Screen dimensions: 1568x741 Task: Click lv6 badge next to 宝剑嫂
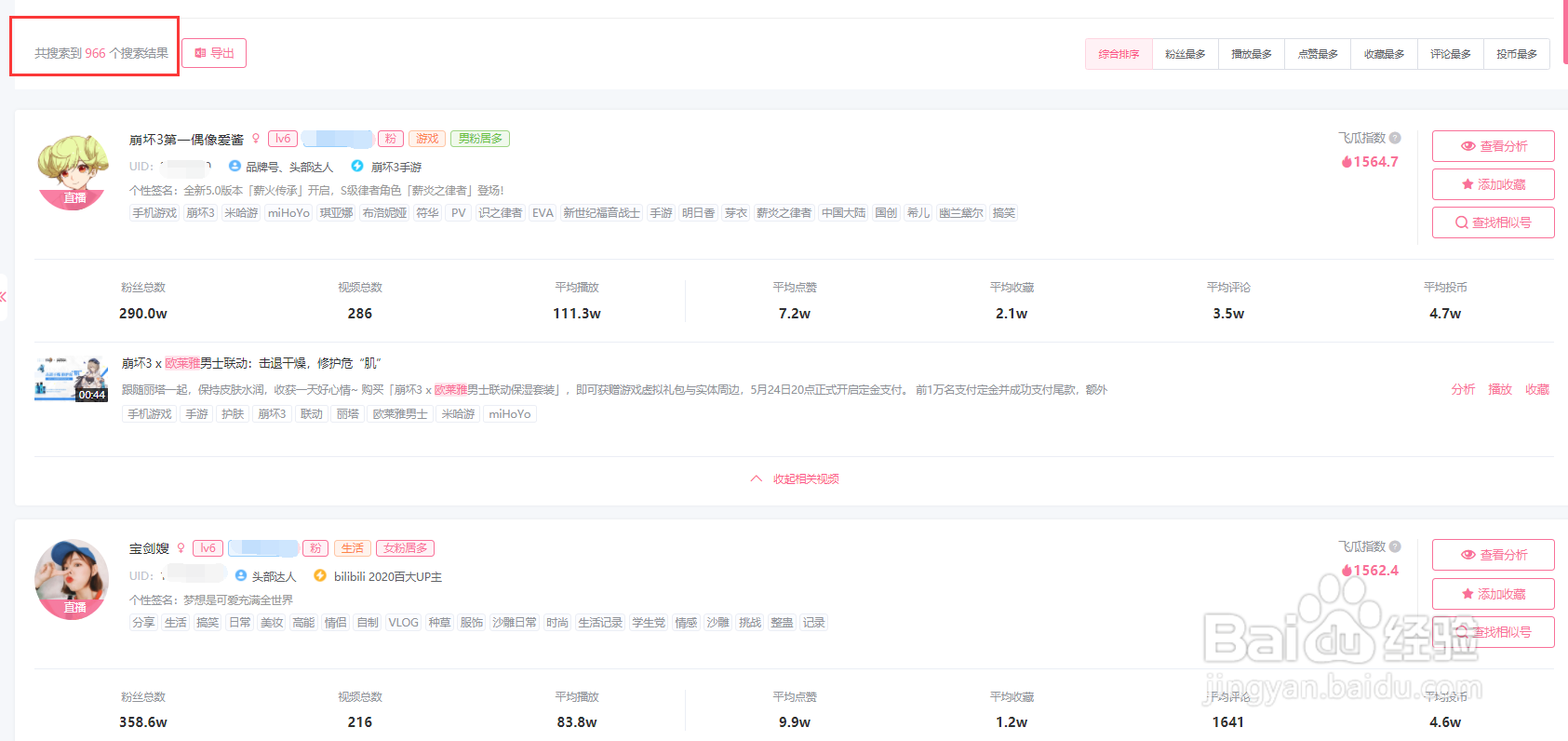(208, 548)
